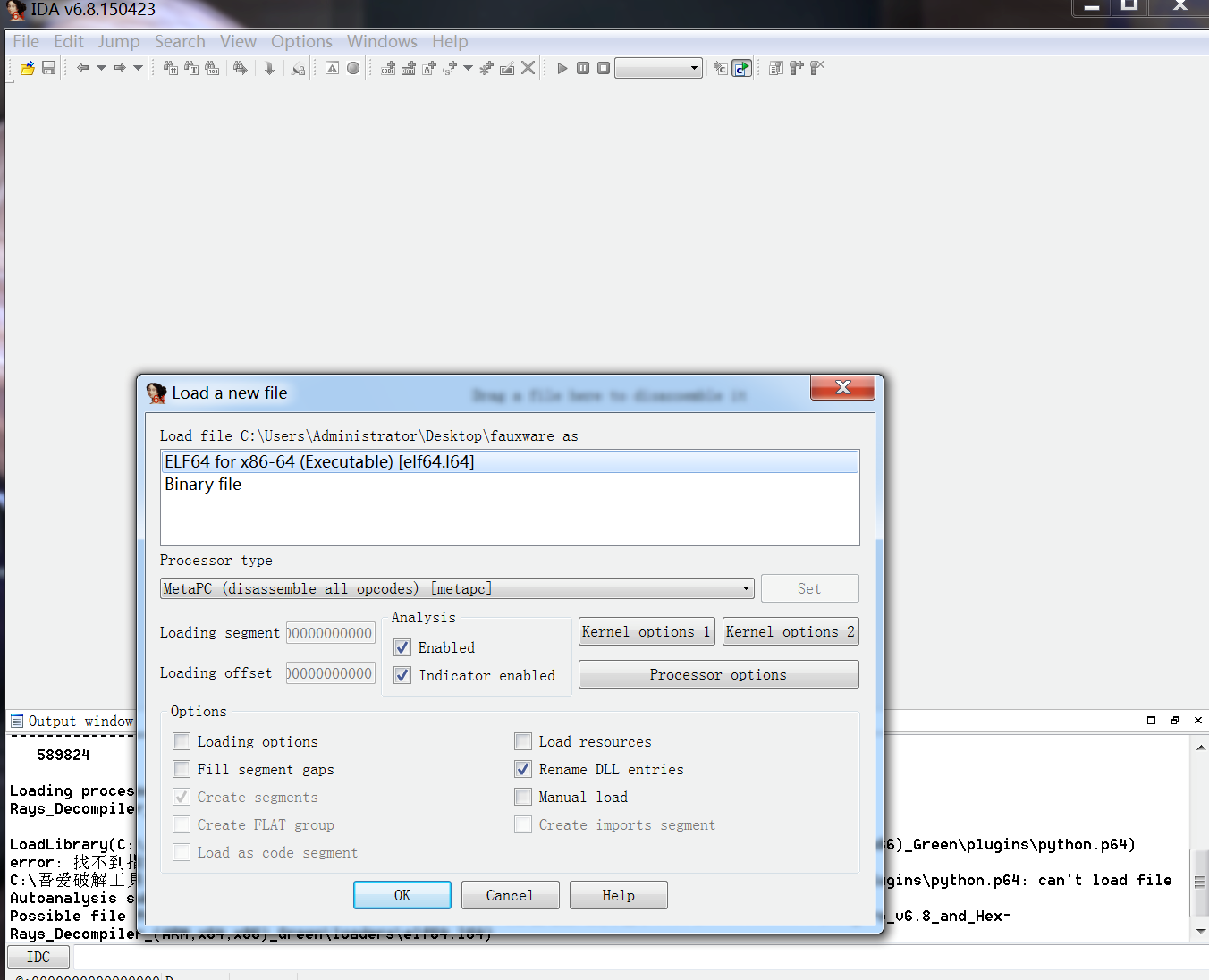Maximize the Output window pane
Viewport: 1209px width, 980px height.
1151,720
